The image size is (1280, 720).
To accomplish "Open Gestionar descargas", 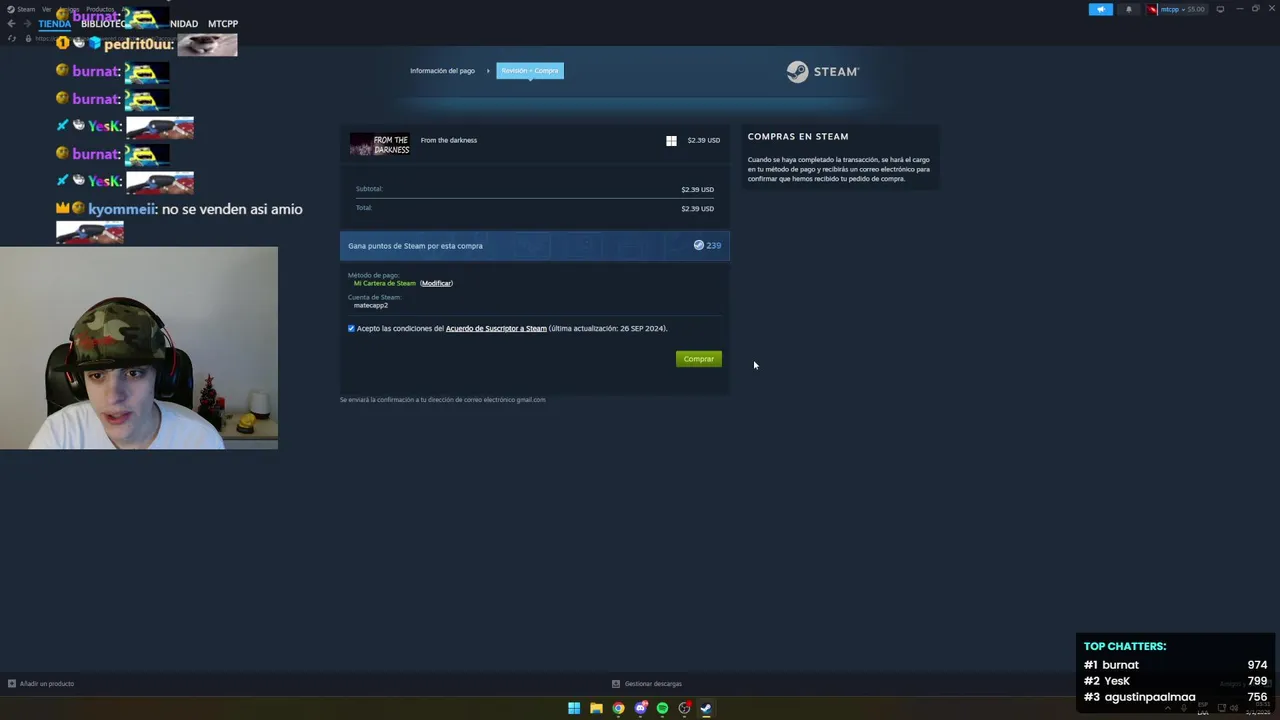I will 653,684.
